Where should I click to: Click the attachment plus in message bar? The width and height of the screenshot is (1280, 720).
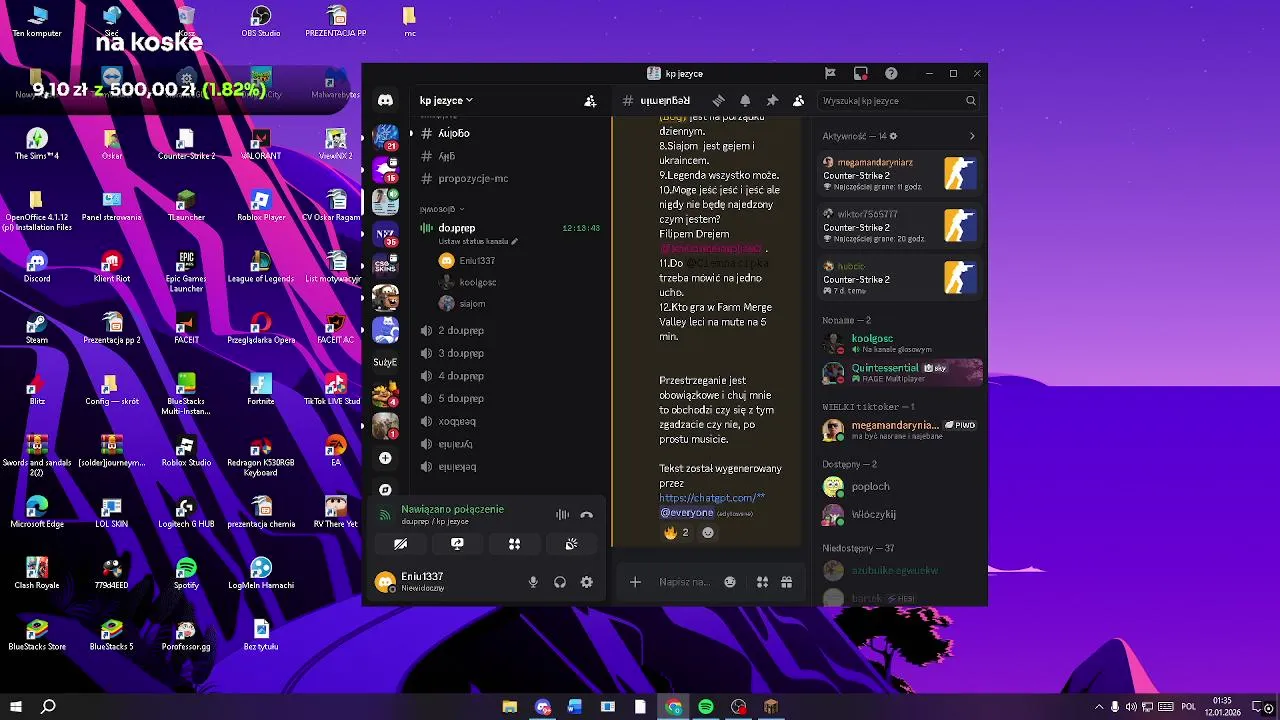[635, 582]
